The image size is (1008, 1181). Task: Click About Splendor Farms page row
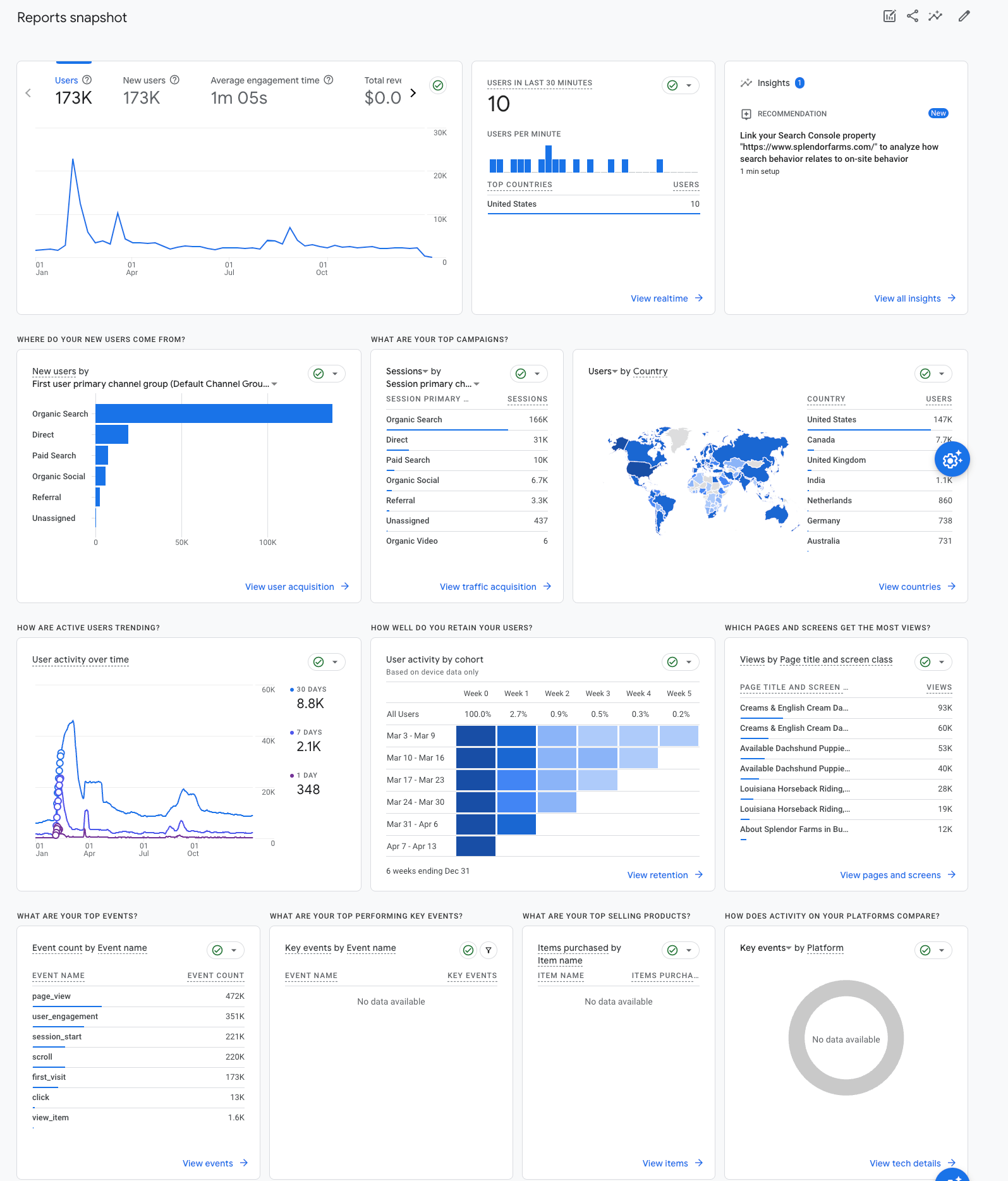tap(846, 829)
